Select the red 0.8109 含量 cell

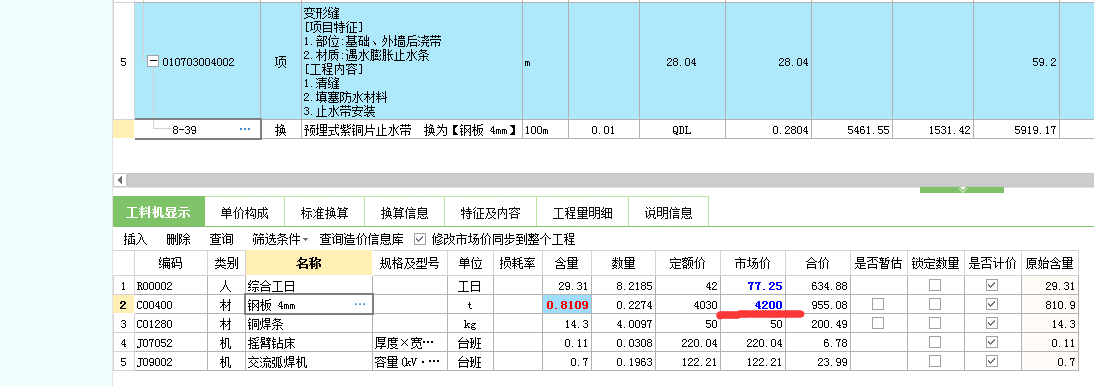[567, 304]
